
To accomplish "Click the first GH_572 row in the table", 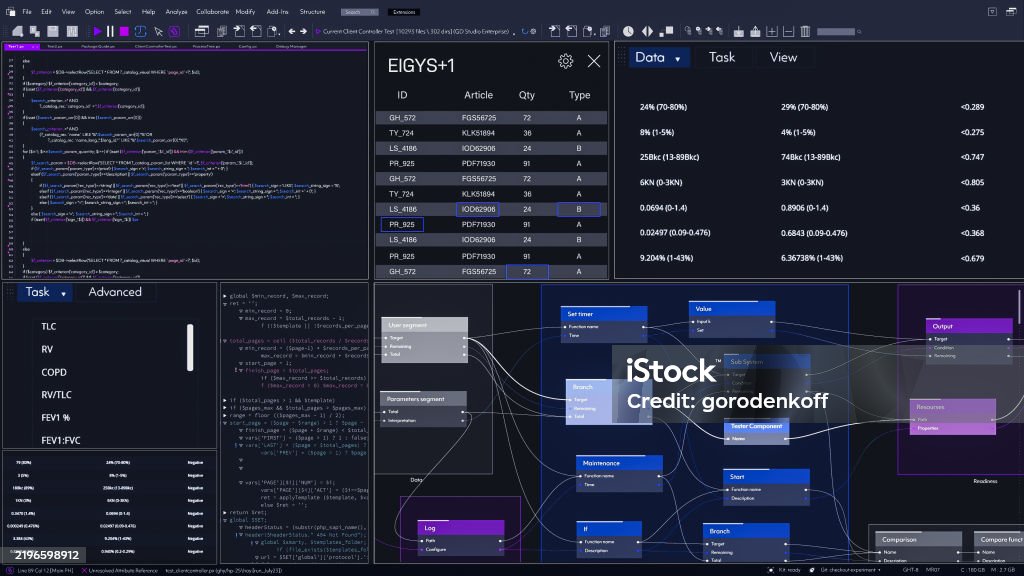I will (491, 118).
